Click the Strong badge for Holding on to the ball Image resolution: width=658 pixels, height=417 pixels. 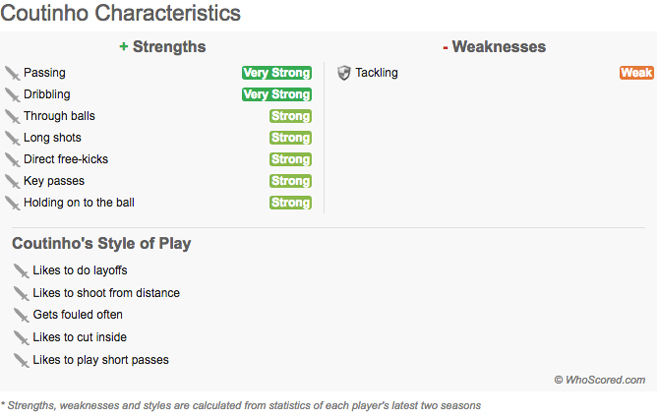click(290, 203)
